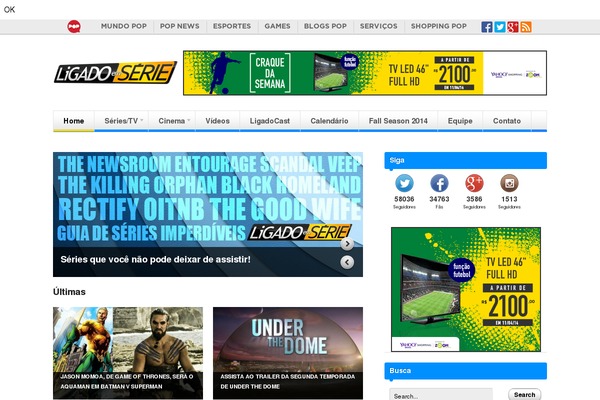This screenshot has width=600, height=400.
Task: Click Twitter icon with 58036 followers
Action: tap(404, 183)
